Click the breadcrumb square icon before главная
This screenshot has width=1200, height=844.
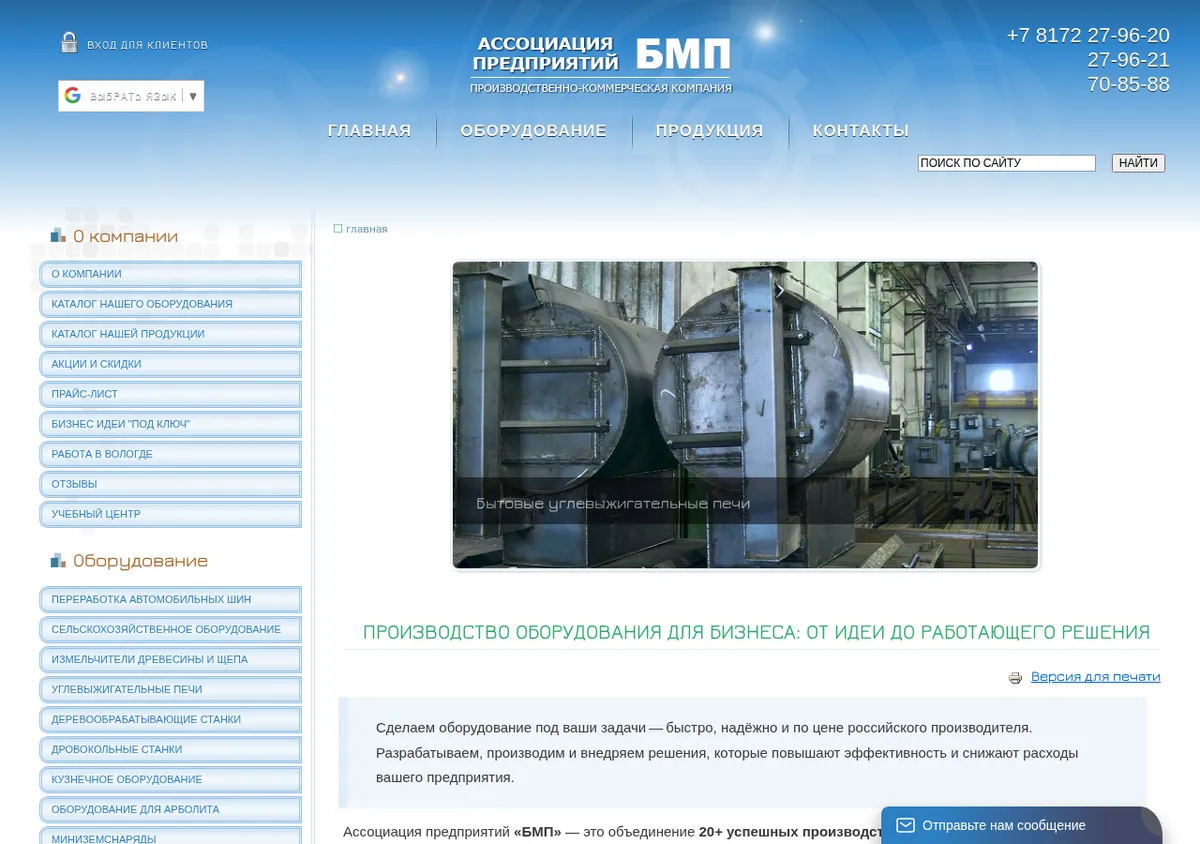(x=338, y=229)
